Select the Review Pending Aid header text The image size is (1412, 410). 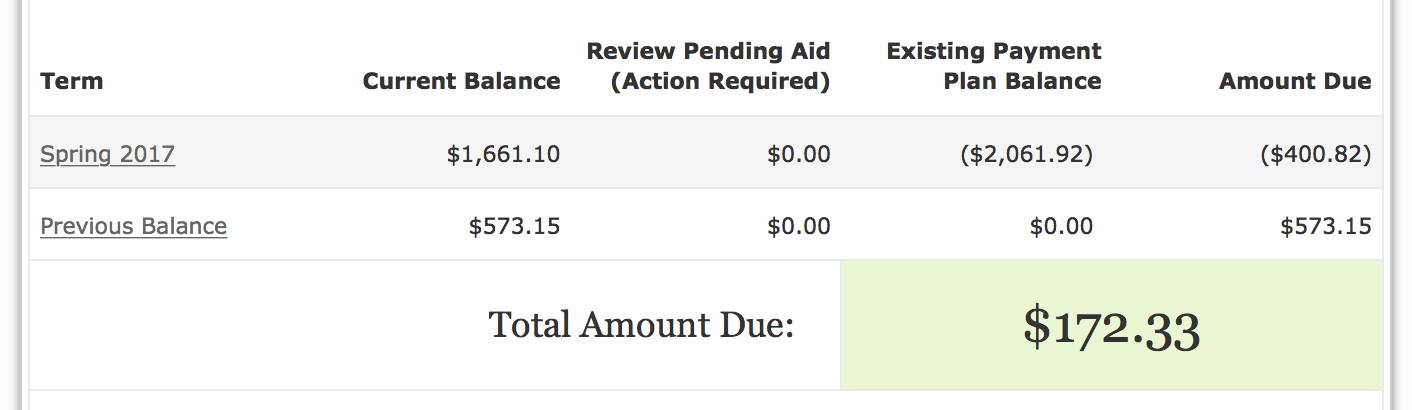(708, 50)
